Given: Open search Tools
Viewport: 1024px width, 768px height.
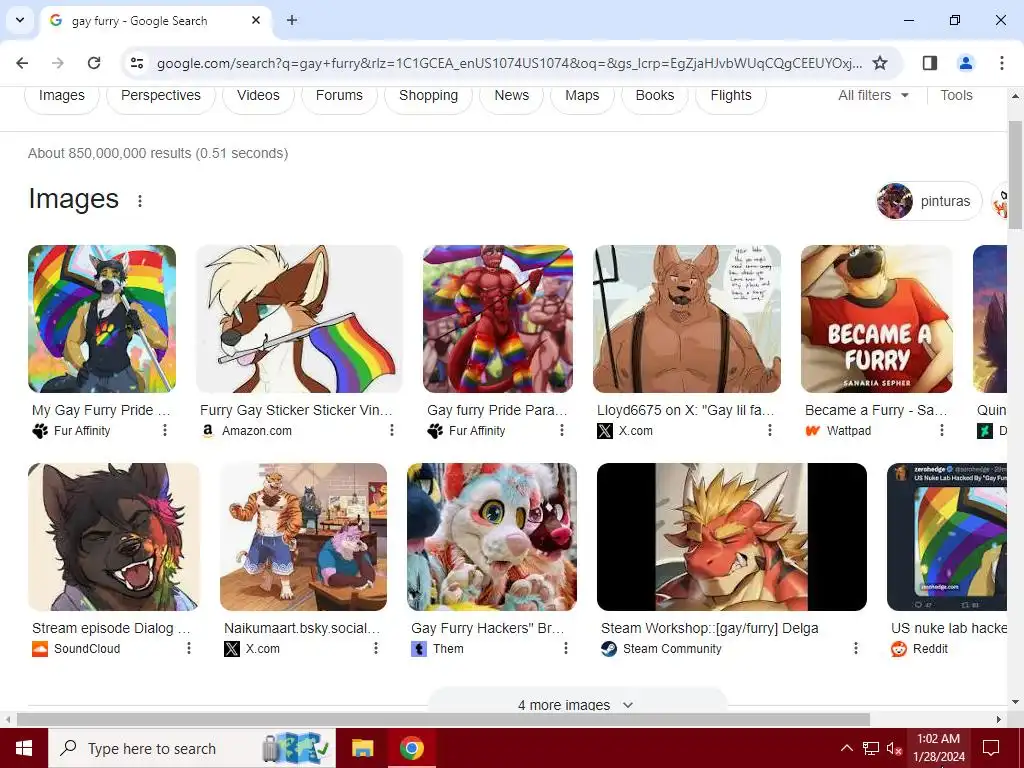Looking at the screenshot, I should 956,95.
